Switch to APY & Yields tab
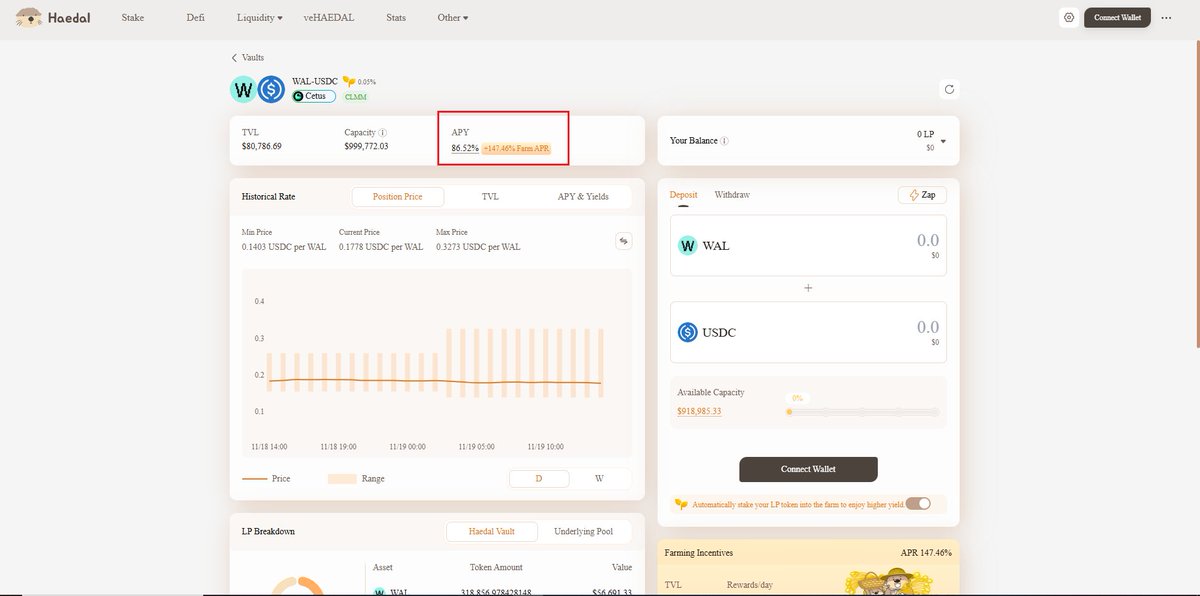Image resolution: width=1200 pixels, height=596 pixels. click(x=583, y=197)
